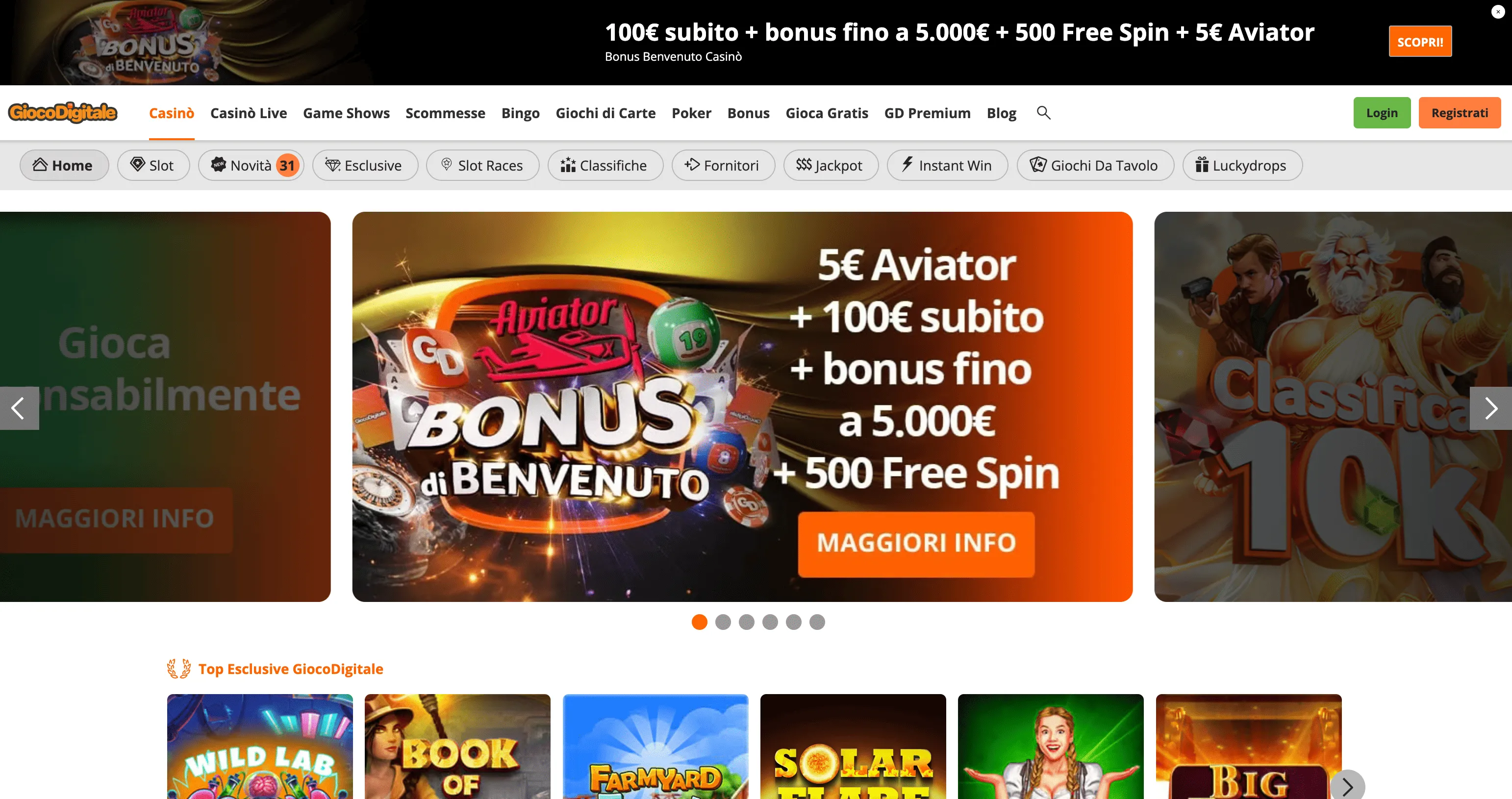Open Novità section with new badge
Screen dimensions: 1512x799
[251, 165]
